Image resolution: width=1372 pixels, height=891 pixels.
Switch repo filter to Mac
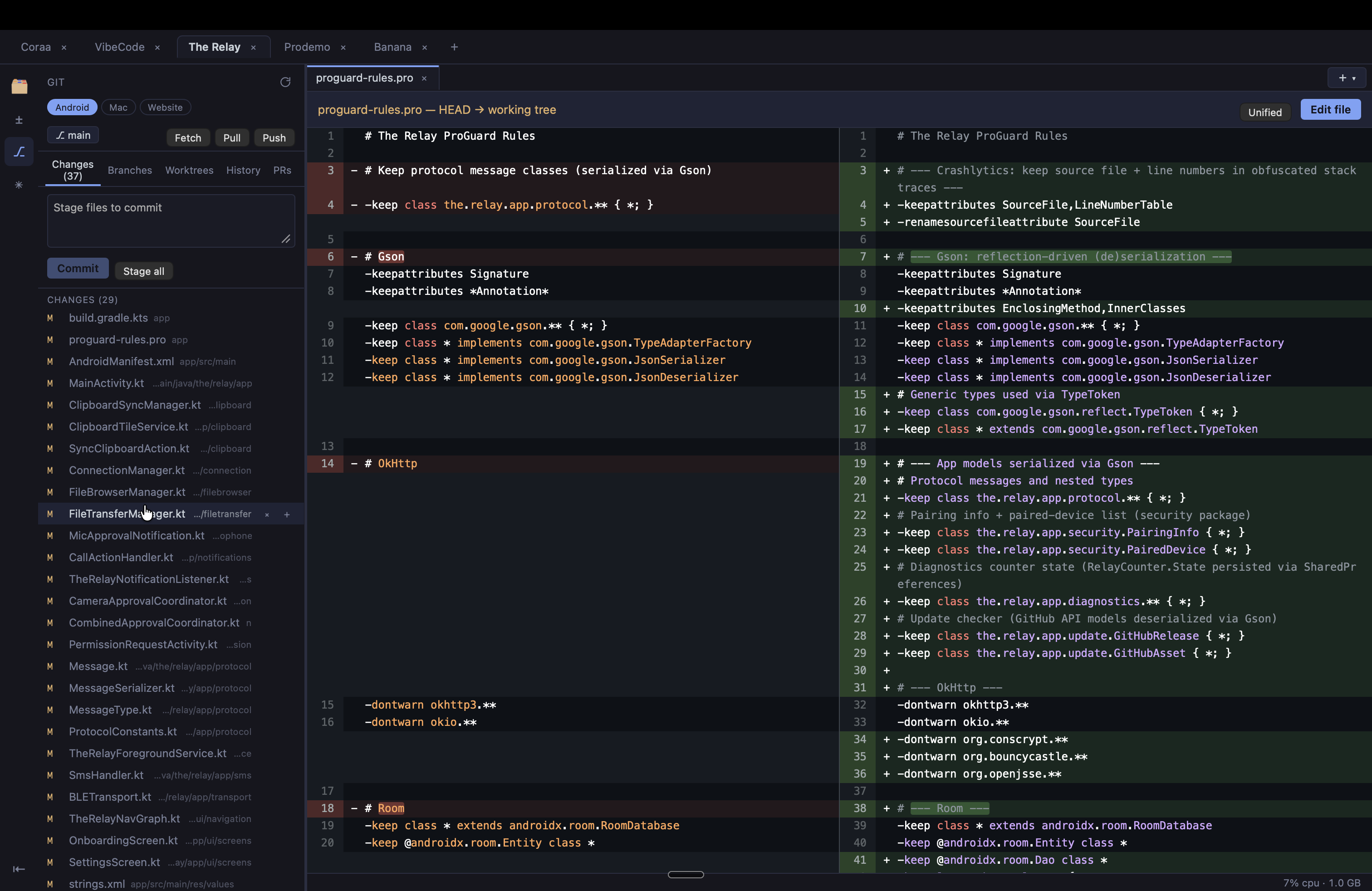pyautogui.click(x=118, y=107)
